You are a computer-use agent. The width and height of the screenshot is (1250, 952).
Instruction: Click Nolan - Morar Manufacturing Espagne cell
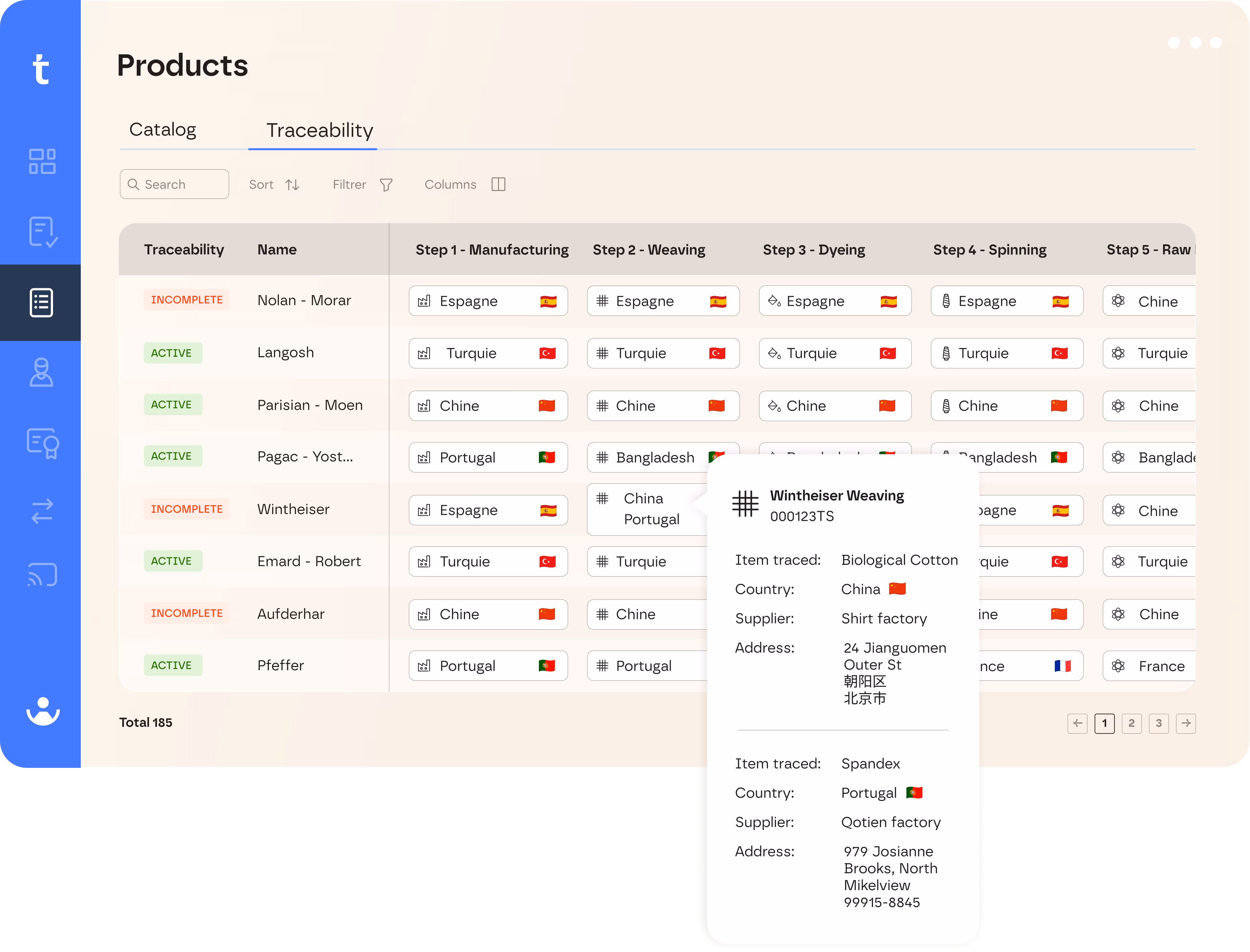(488, 302)
